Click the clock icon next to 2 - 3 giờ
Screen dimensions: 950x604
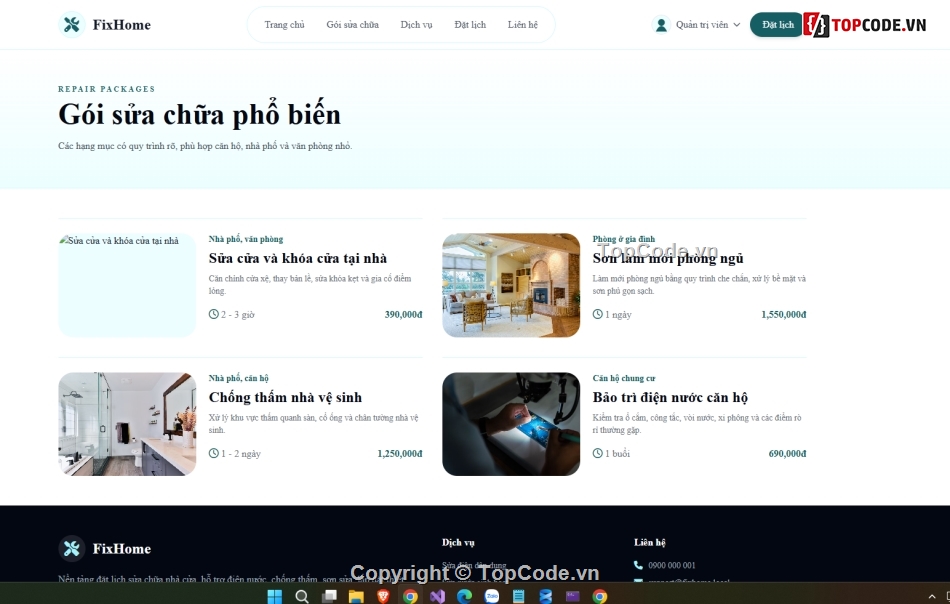[x=213, y=314]
